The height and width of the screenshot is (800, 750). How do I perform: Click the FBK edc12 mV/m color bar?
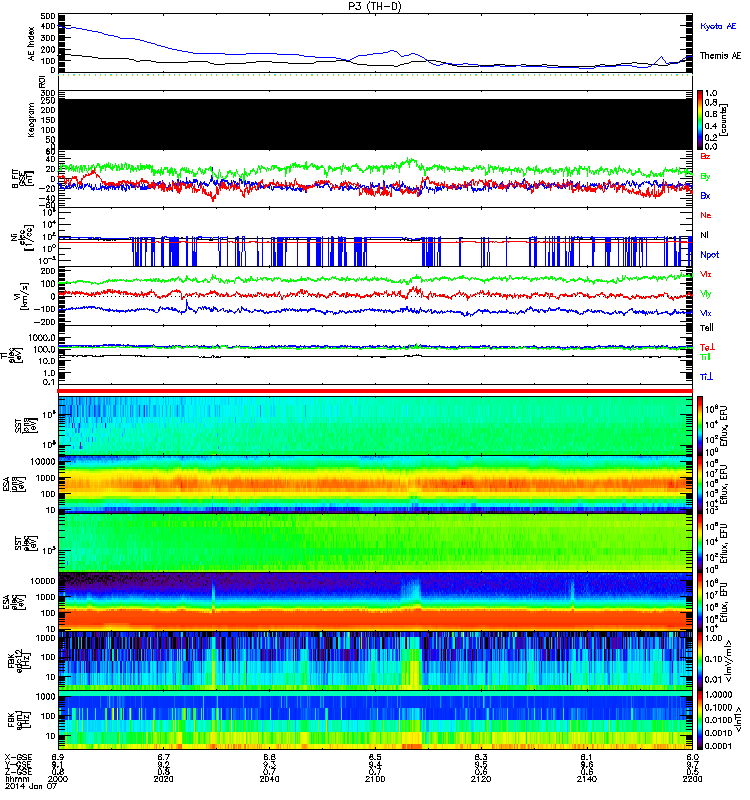tap(700, 661)
